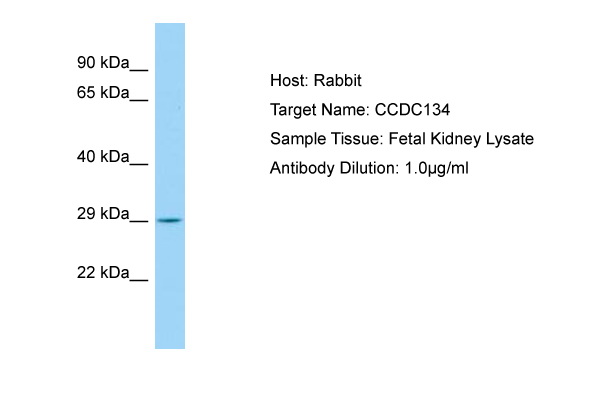Click the Sample Tissue: Fetal Kidney Lysate text
This screenshot has height=400, width=600.
coord(402,139)
